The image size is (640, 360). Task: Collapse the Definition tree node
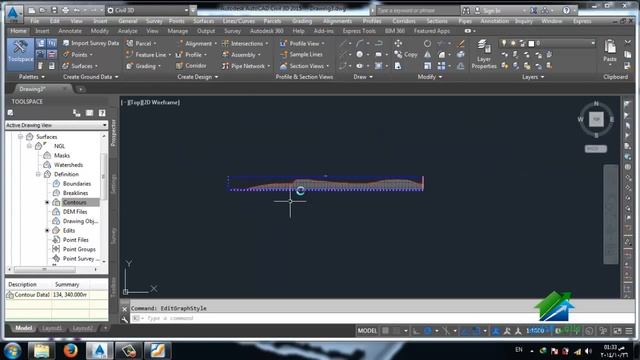point(38,174)
